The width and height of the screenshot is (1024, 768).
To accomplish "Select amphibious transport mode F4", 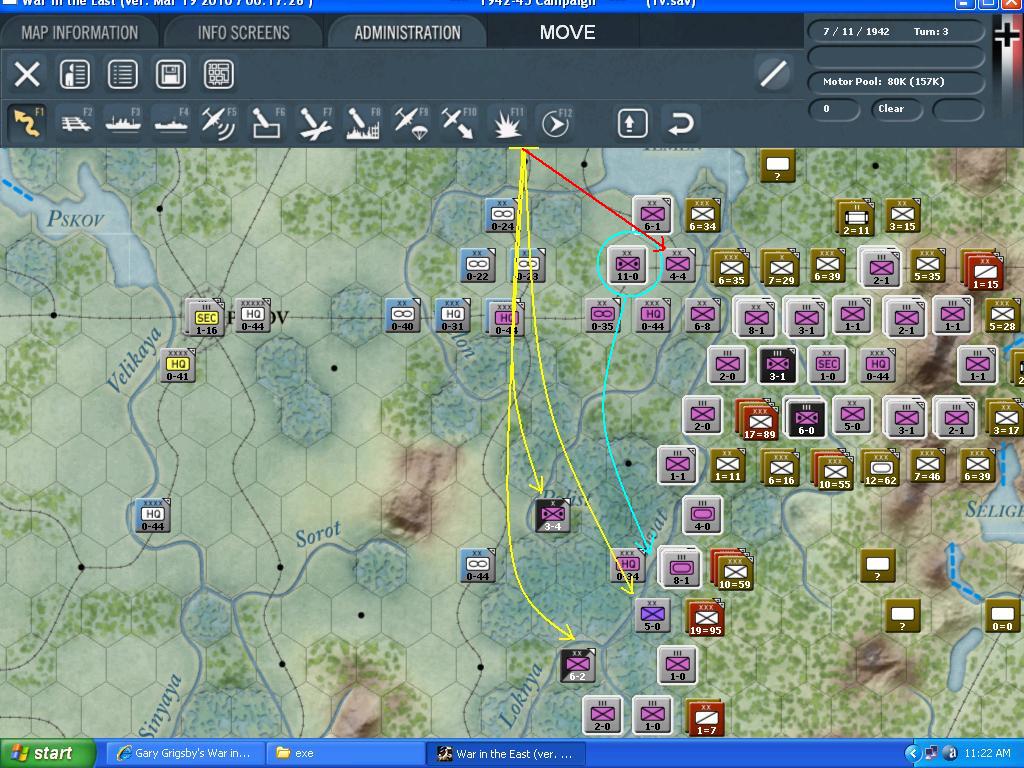I will pos(171,122).
